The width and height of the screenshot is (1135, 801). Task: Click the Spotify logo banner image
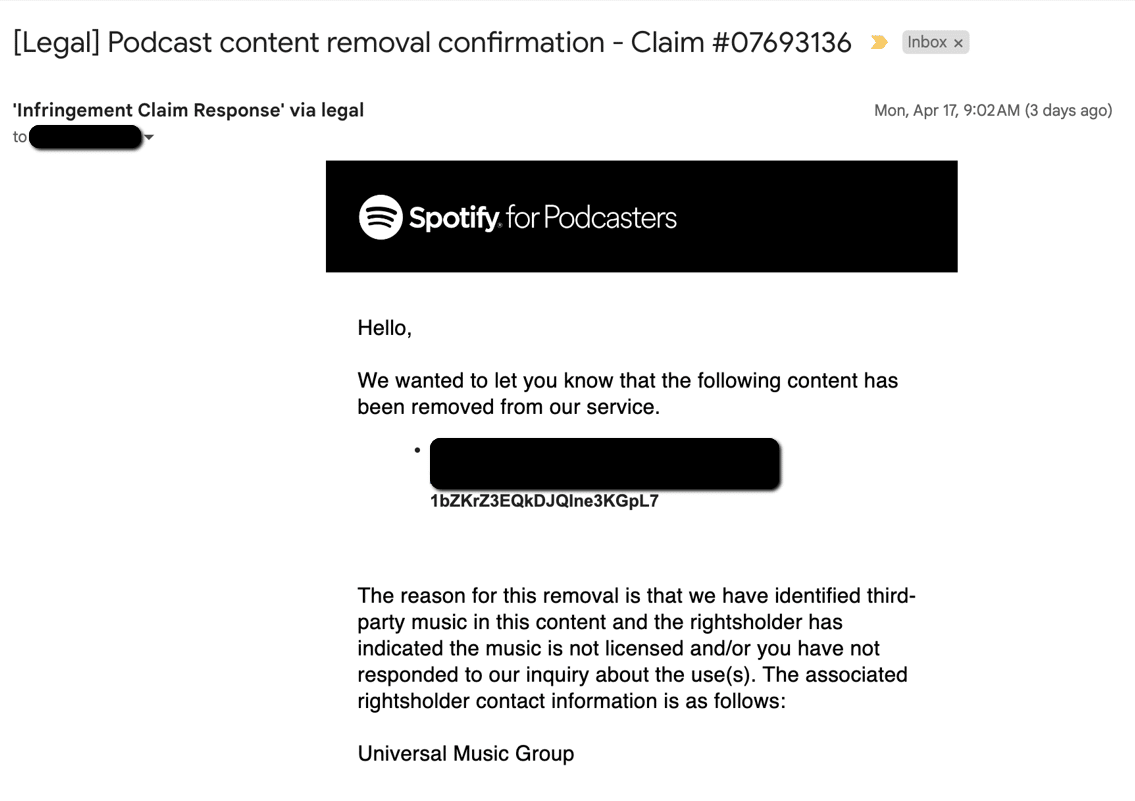pos(641,215)
